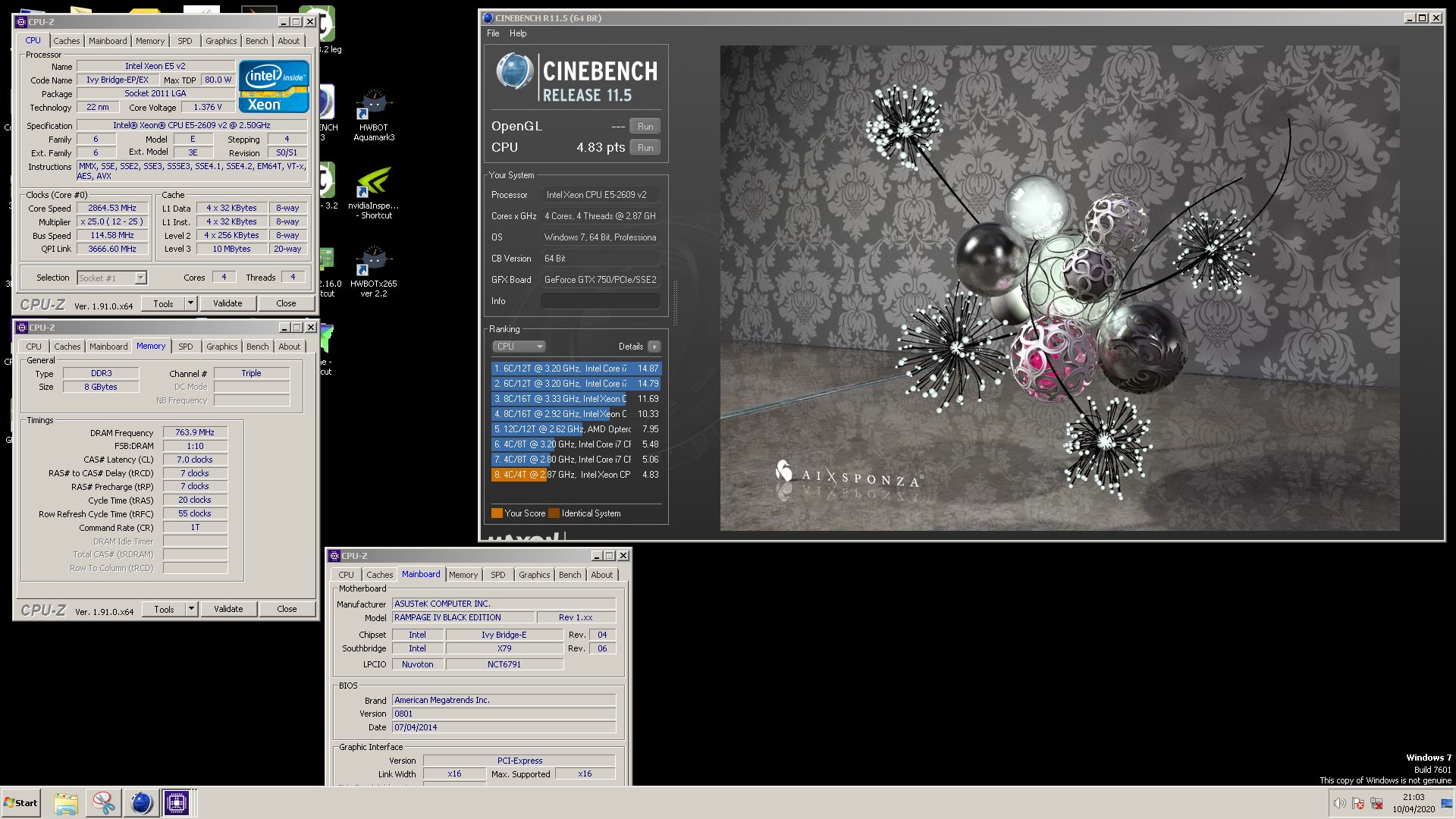
Task: Click the DRAM Frequency value 763.9 MHz
Action: click(x=195, y=433)
